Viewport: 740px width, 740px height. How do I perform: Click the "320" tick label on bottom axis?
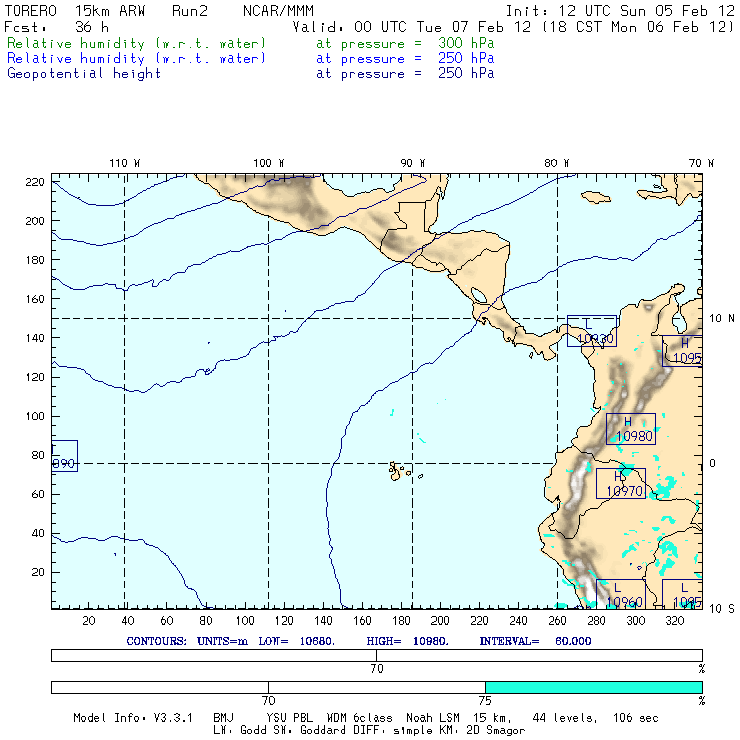(674, 621)
